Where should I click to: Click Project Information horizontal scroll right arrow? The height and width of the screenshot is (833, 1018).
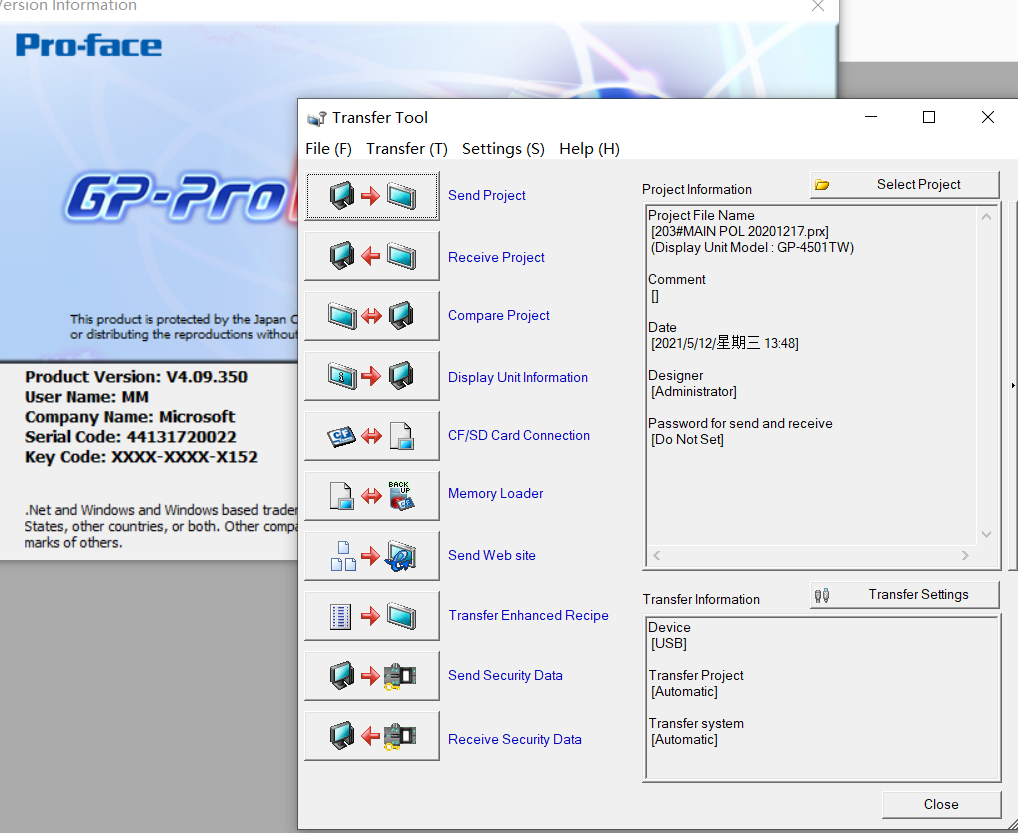pyautogui.click(x=965, y=555)
